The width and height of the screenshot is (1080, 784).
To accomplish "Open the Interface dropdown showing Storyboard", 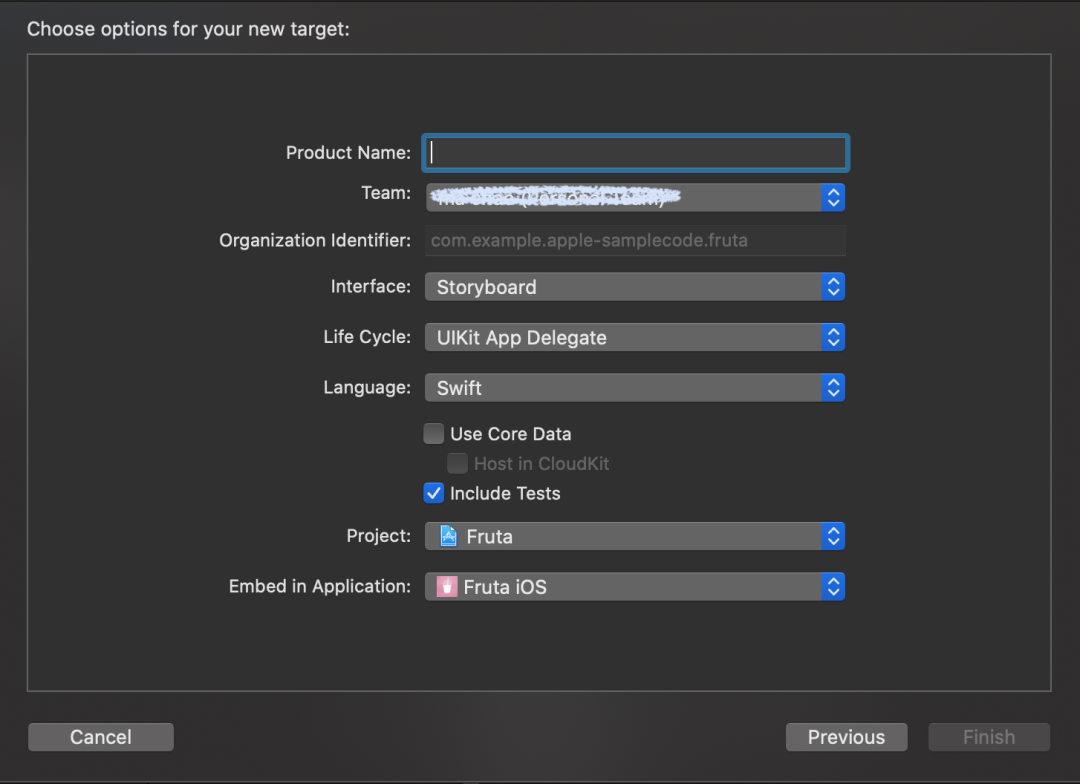I will pos(624,287).
